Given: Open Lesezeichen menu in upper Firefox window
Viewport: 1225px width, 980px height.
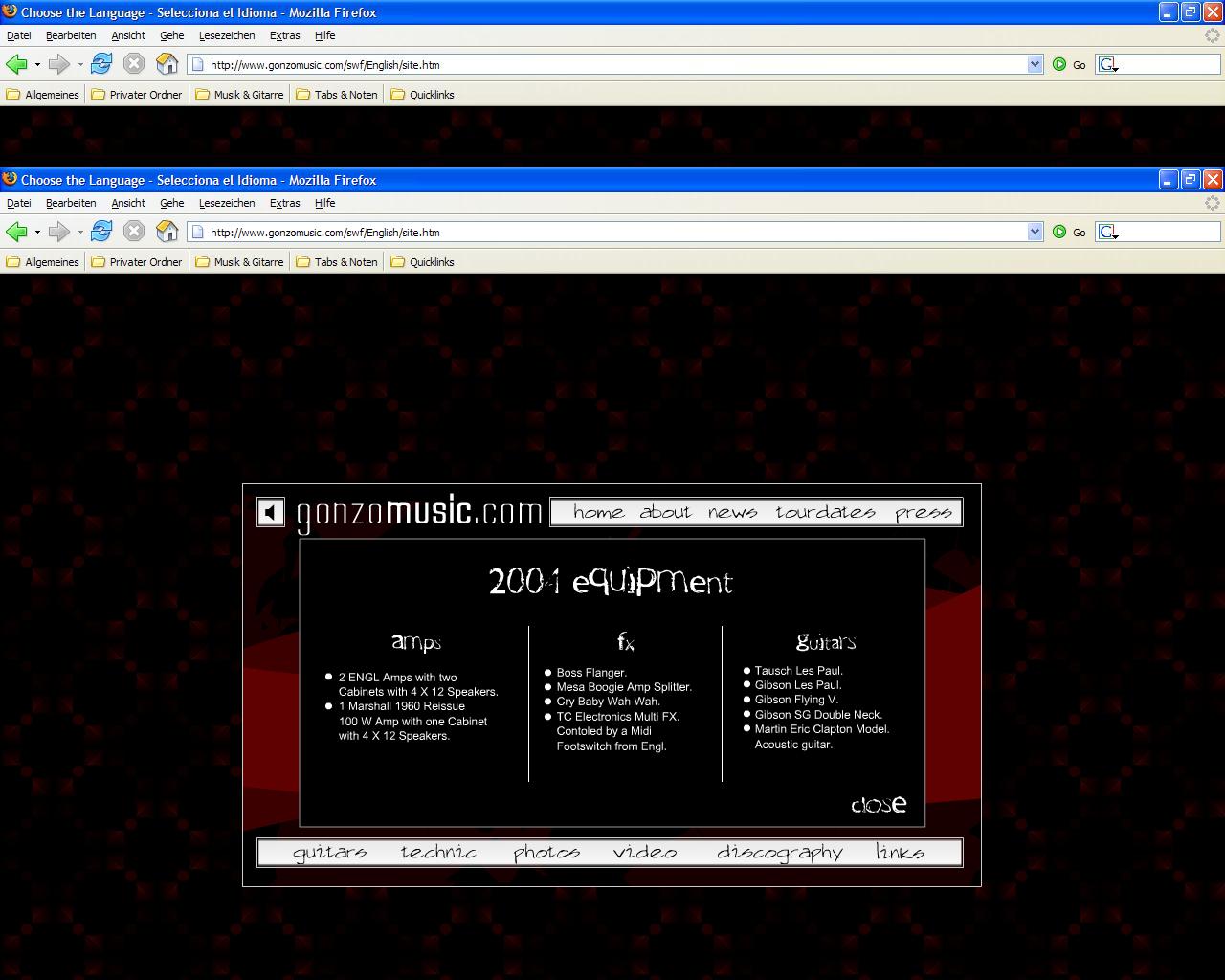Looking at the screenshot, I should click(227, 35).
